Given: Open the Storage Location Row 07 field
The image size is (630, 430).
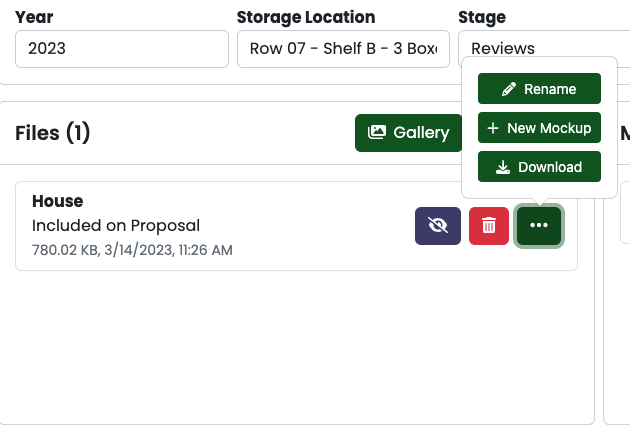Looking at the screenshot, I should click(343, 49).
